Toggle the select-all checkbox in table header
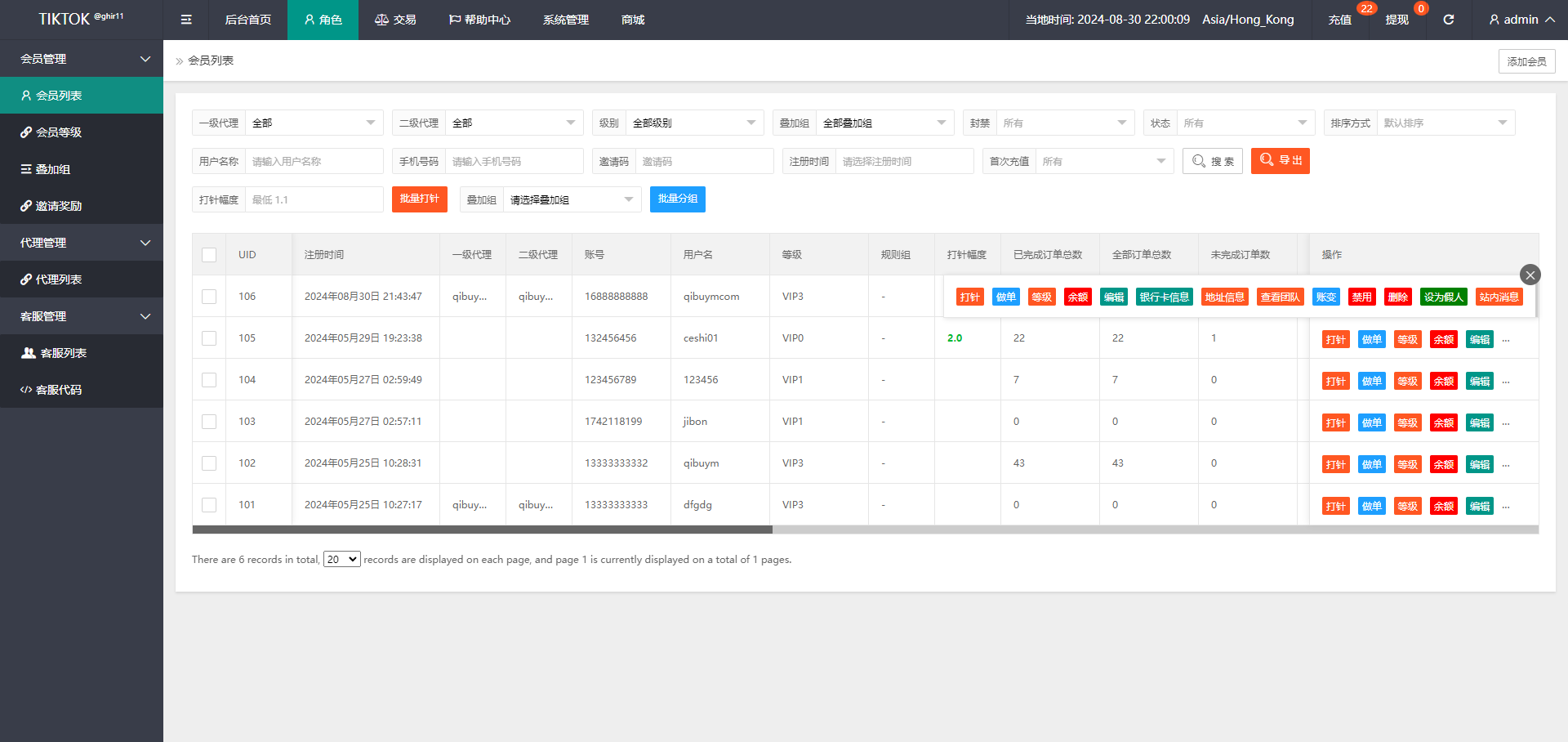 209,255
